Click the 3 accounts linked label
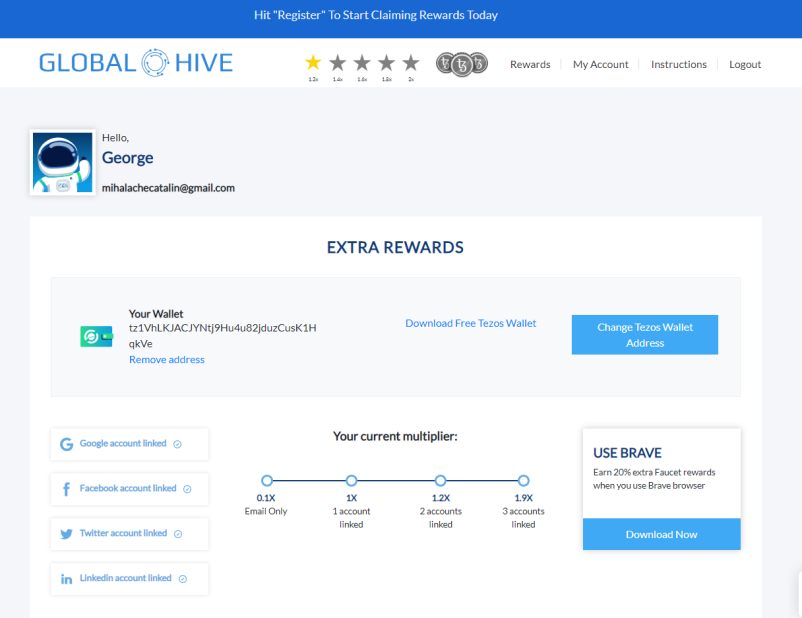 tap(523, 518)
